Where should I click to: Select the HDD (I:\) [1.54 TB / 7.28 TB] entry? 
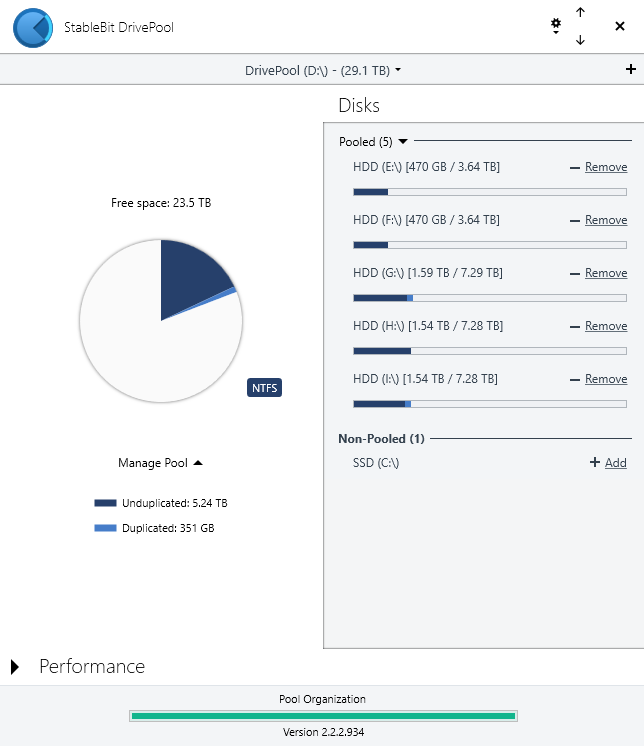(425, 379)
